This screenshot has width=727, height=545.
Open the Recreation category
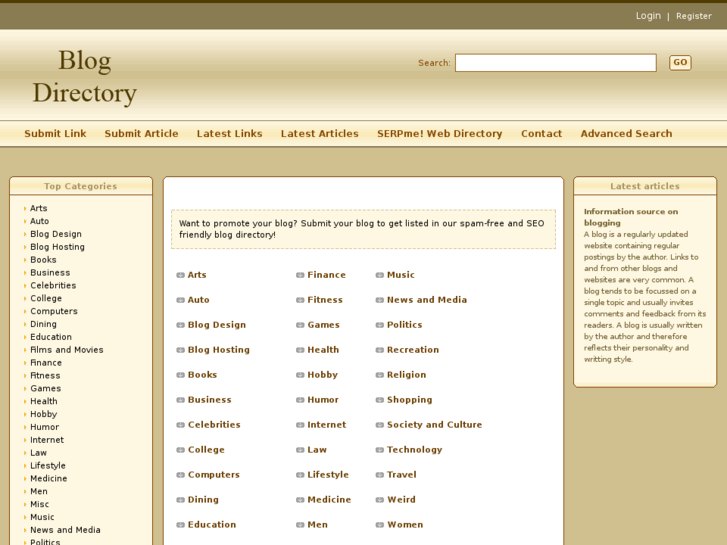(x=413, y=350)
